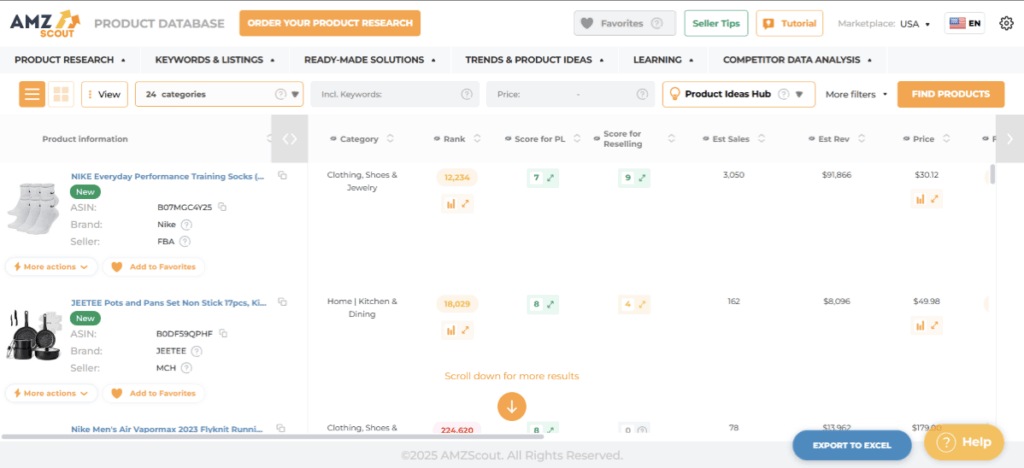The width and height of the screenshot is (1024, 468).
Task: Click Export to Excel button
Action: pyautogui.click(x=851, y=445)
